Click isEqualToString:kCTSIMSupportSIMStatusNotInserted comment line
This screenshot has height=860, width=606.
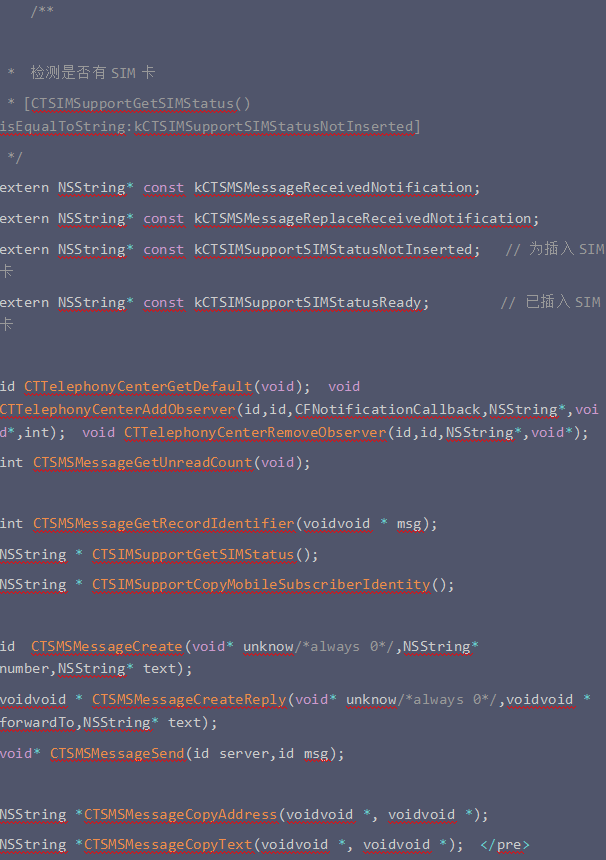(210, 127)
